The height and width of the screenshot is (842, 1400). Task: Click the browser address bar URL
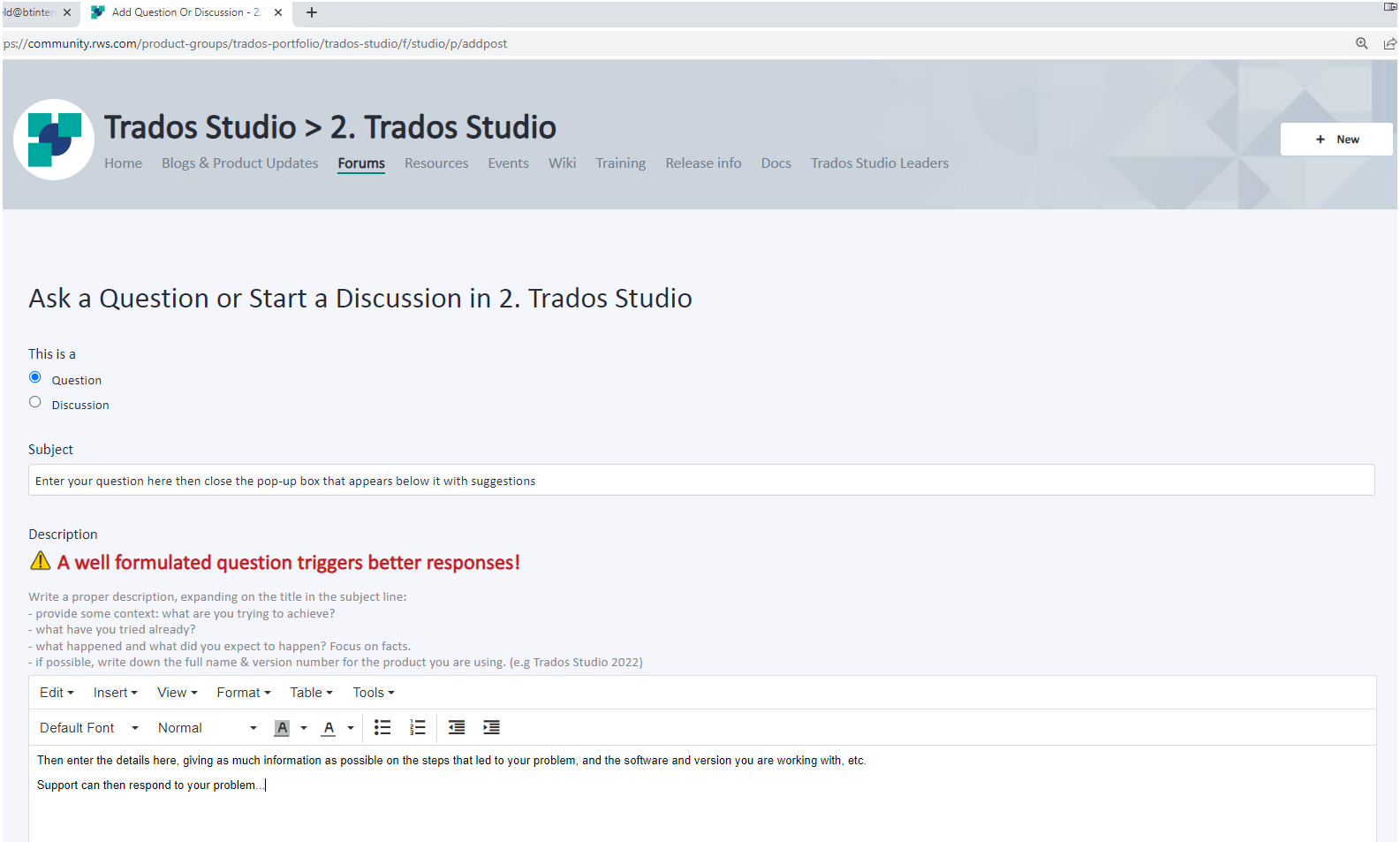point(255,43)
